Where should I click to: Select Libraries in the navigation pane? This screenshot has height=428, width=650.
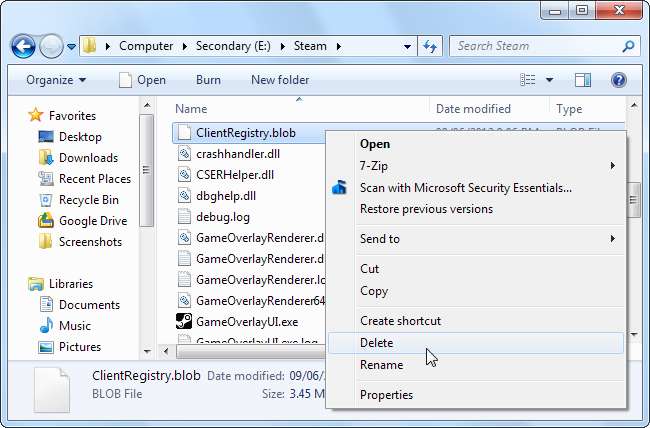click(x=71, y=284)
